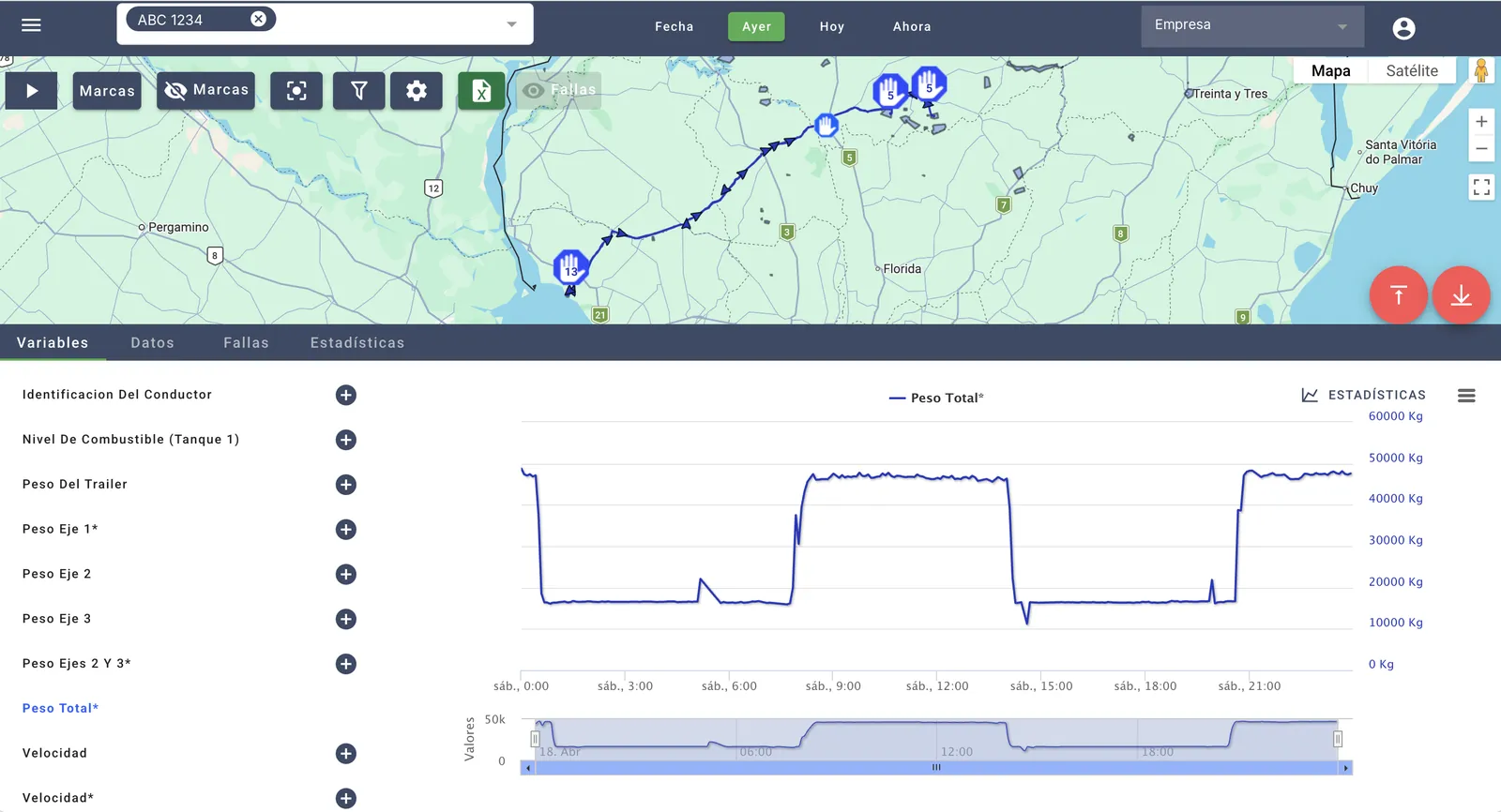Switch to the Estadísticas tab
This screenshot has height=812, width=1501.
pyautogui.click(x=357, y=343)
